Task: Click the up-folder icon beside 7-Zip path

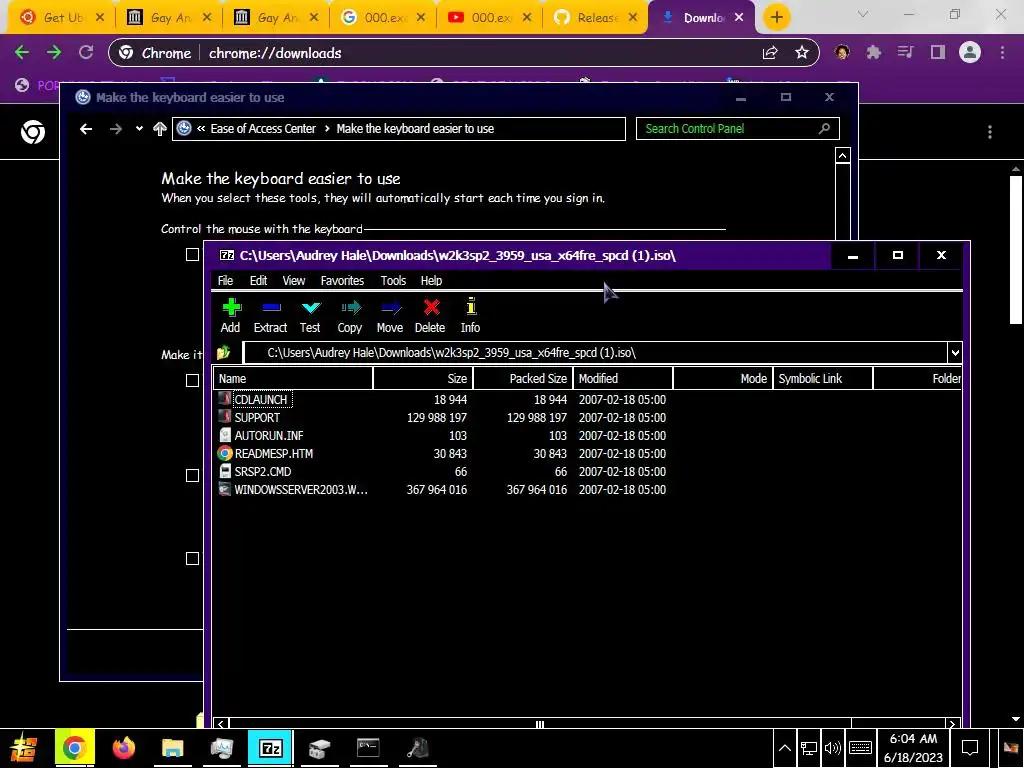Action: [x=223, y=353]
